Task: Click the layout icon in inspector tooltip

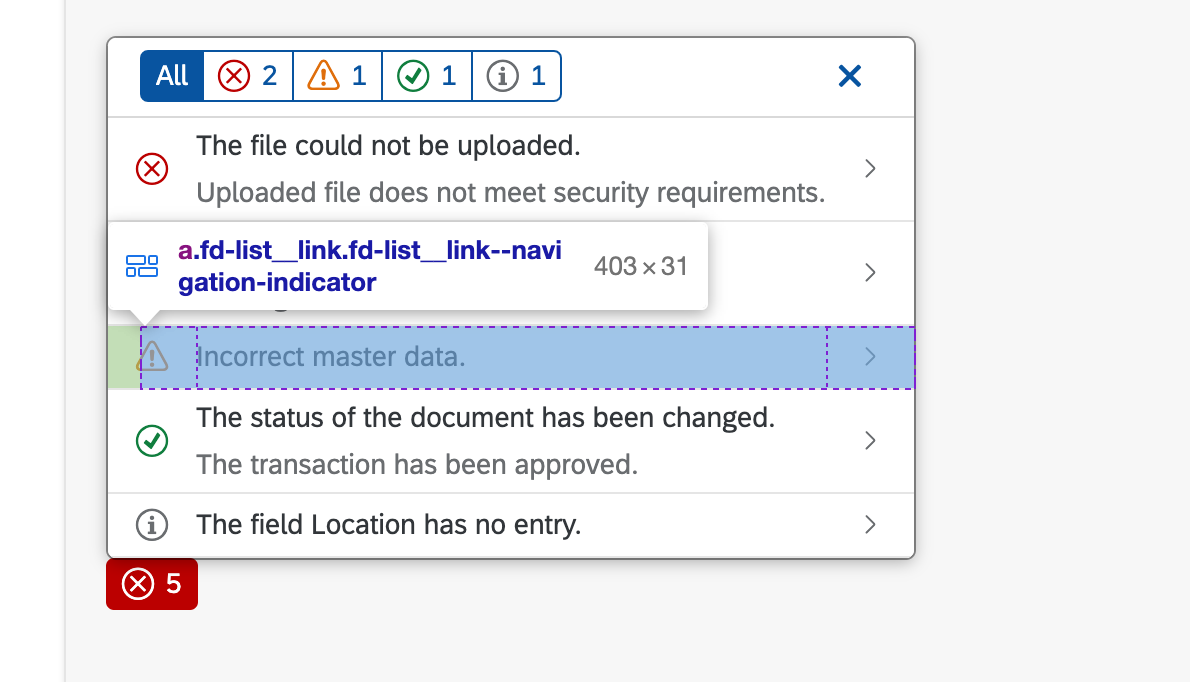Action: coord(142,266)
